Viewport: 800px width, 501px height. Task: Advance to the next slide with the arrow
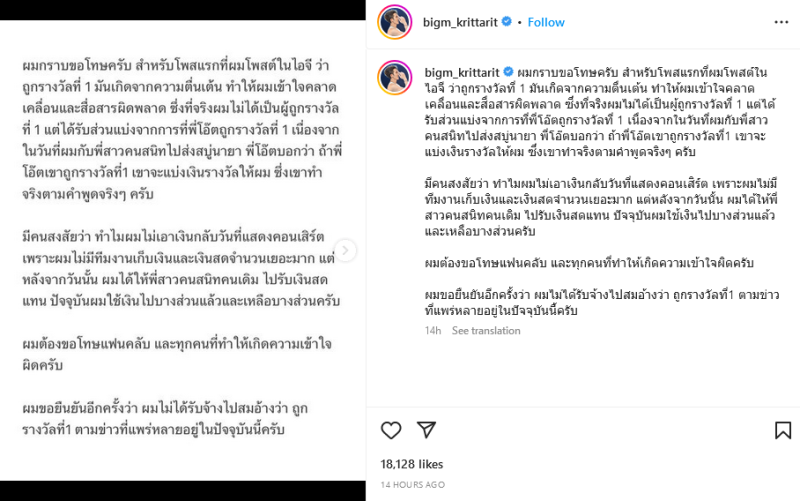coord(345,250)
